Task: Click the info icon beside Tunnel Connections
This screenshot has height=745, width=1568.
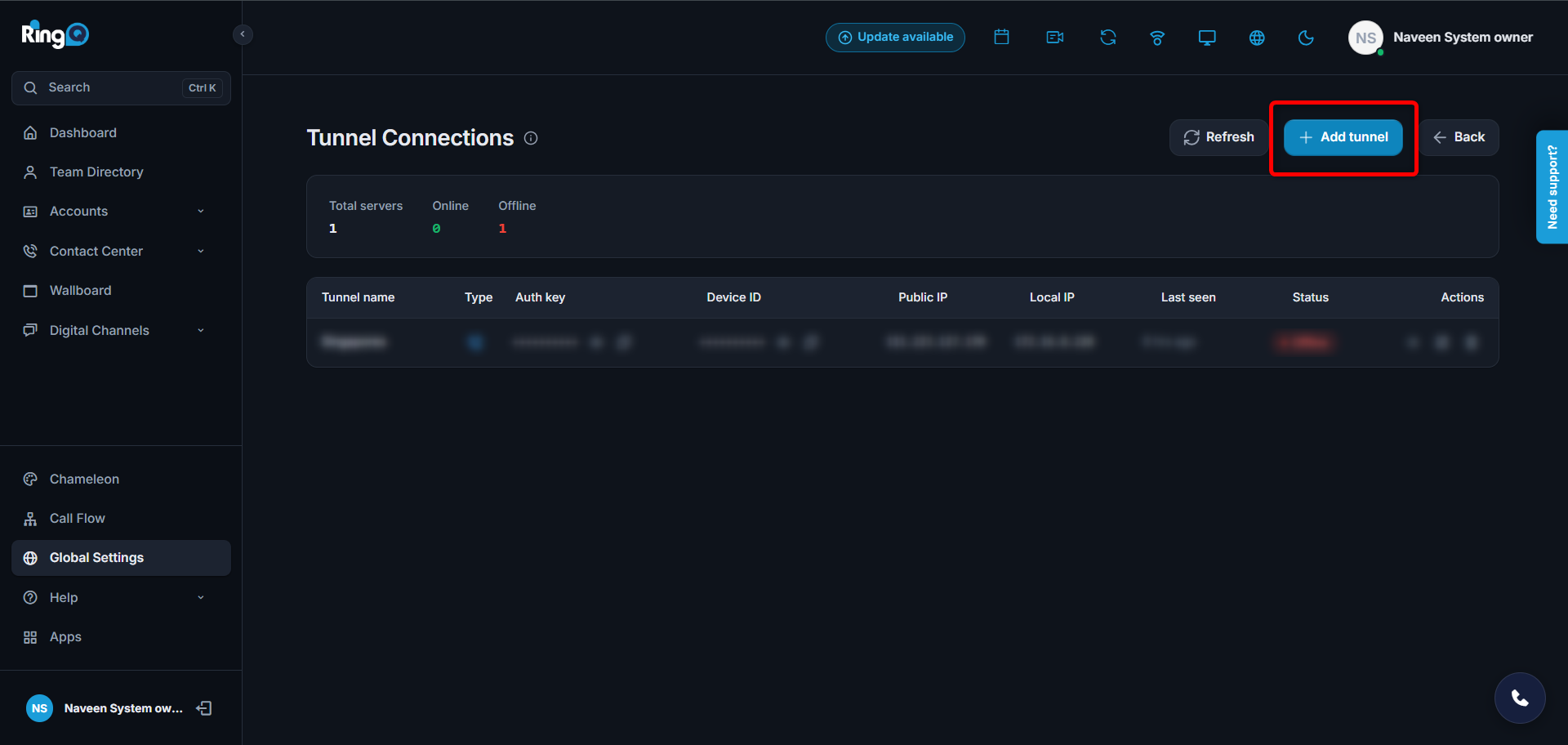Action: (x=531, y=138)
